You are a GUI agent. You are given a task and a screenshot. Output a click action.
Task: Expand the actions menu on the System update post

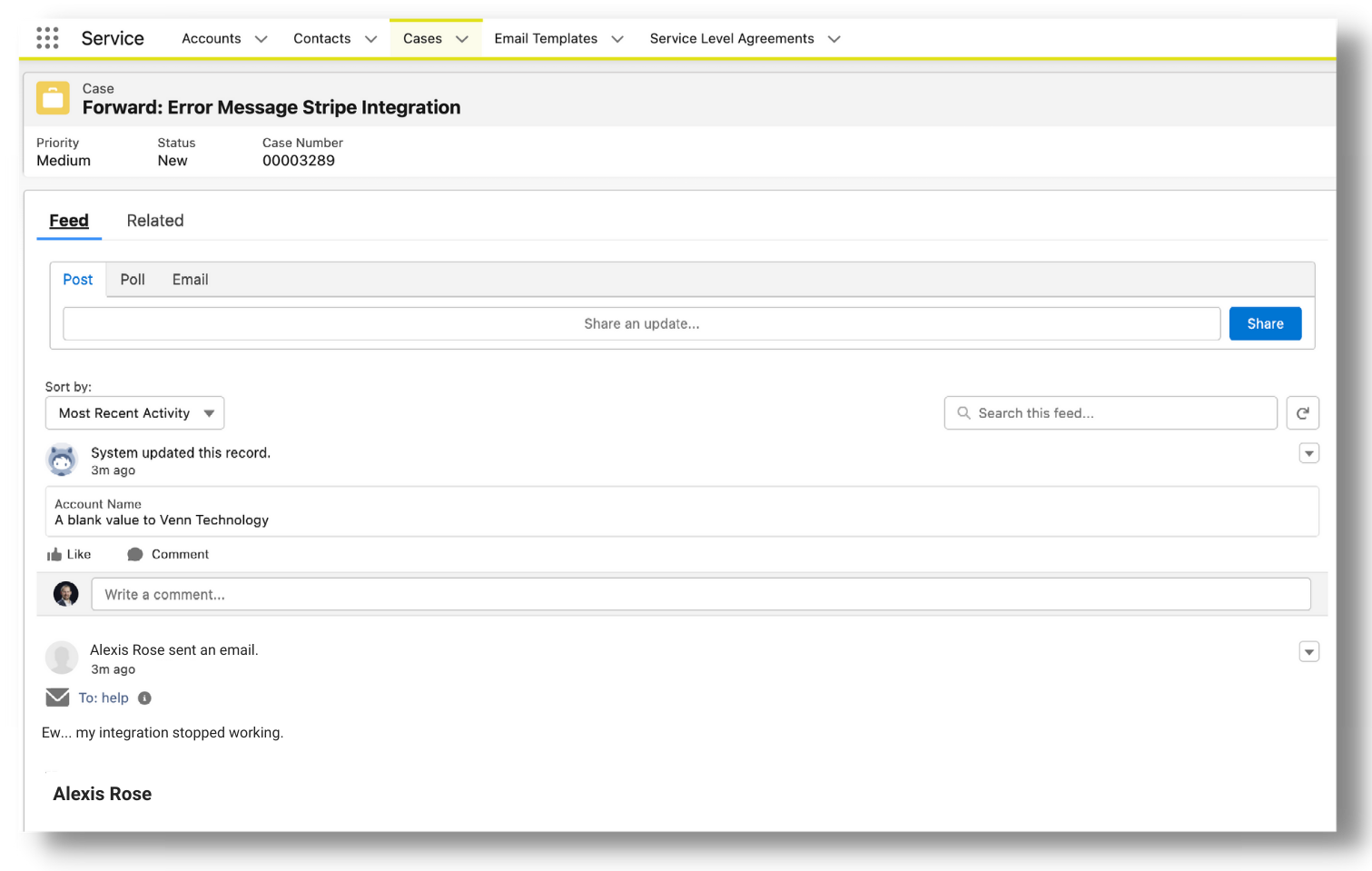tap(1308, 452)
